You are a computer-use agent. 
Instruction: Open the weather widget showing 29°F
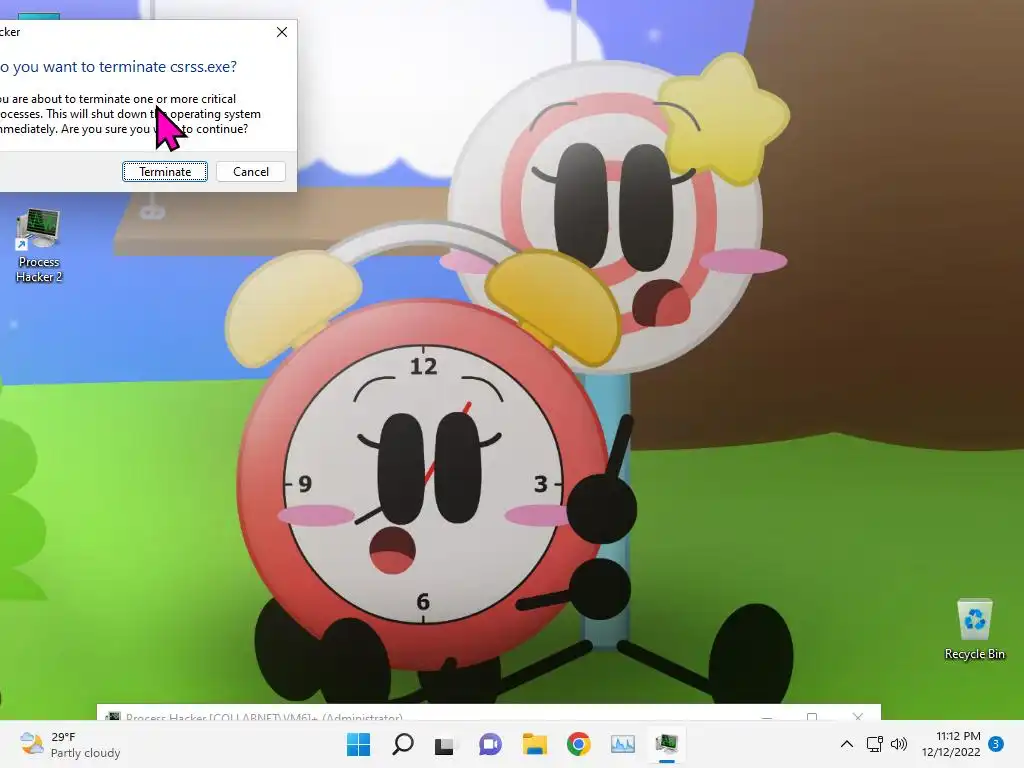click(70, 744)
